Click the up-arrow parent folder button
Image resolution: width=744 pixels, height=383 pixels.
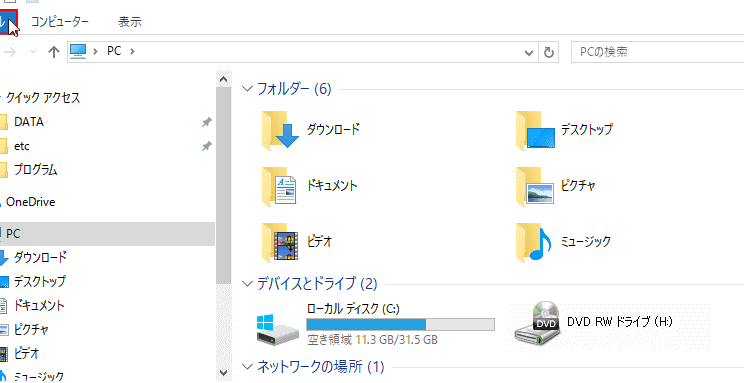pyautogui.click(x=54, y=52)
